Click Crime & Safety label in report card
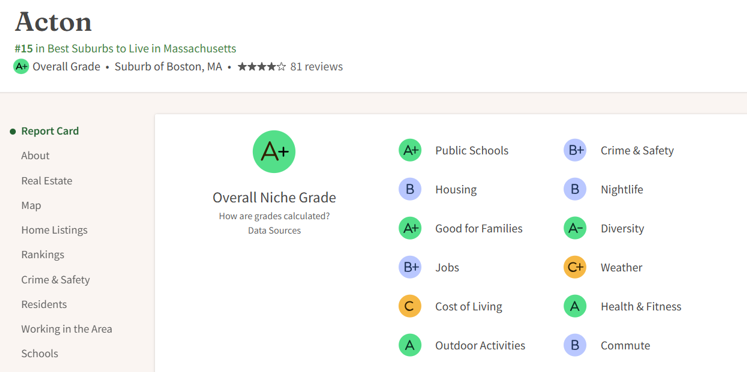This screenshot has height=372, width=747. [637, 151]
